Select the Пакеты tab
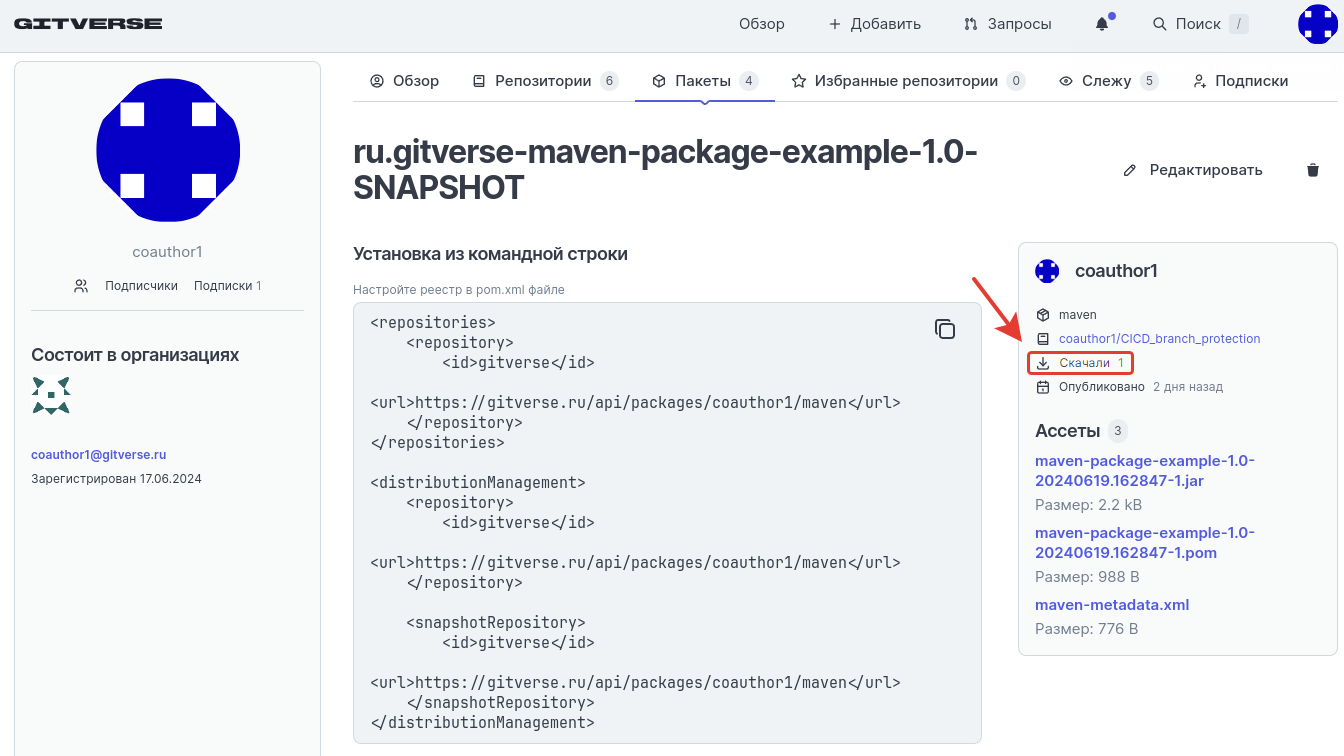Image resolution: width=1344 pixels, height=756 pixels. [x=704, y=81]
